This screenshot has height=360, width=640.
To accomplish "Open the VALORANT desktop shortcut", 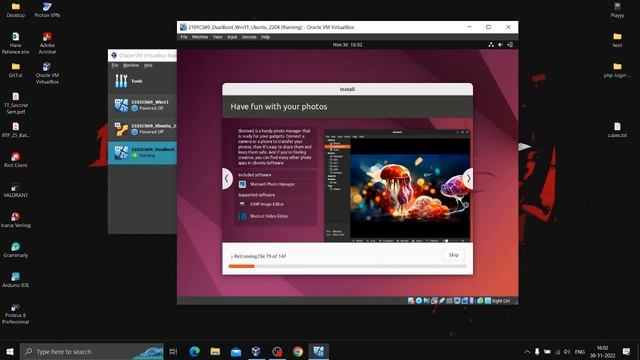I will pyautogui.click(x=16, y=190).
